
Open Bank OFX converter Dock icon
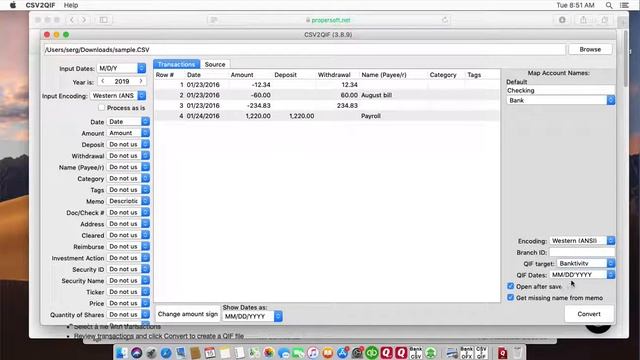[x=467, y=353]
